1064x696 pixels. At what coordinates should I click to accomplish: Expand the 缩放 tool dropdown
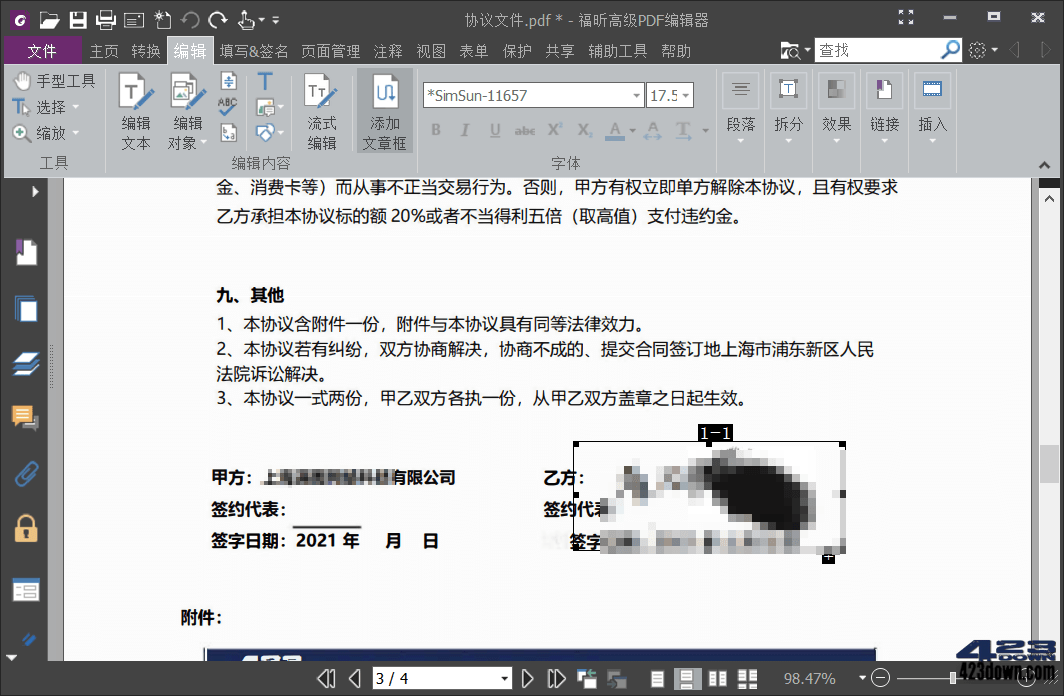(x=76, y=134)
